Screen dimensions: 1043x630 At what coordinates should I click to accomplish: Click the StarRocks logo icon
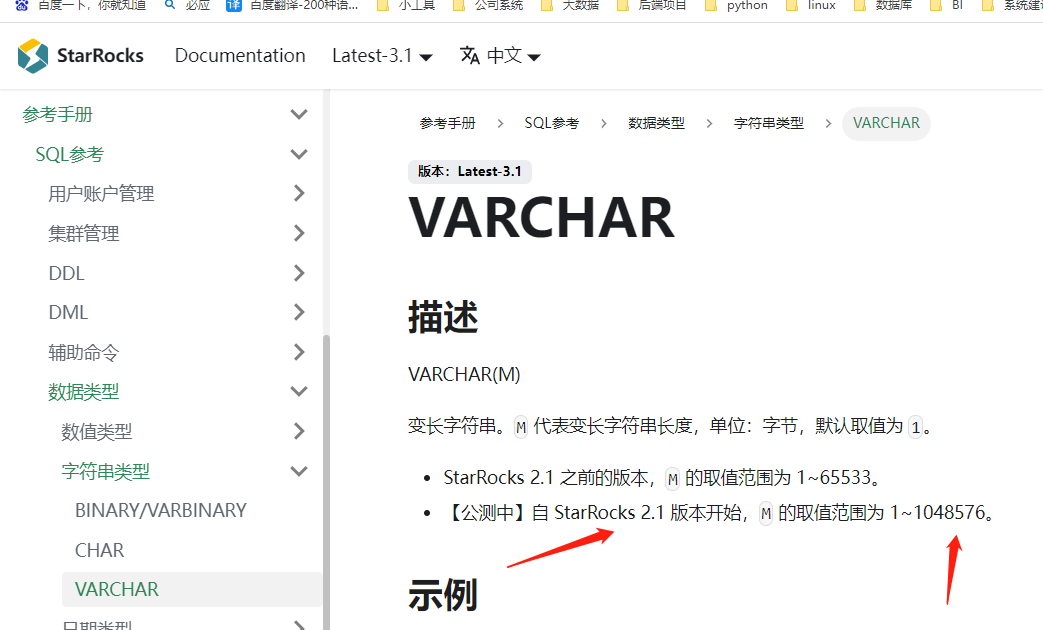pyautogui.click(x=33, y=56)
